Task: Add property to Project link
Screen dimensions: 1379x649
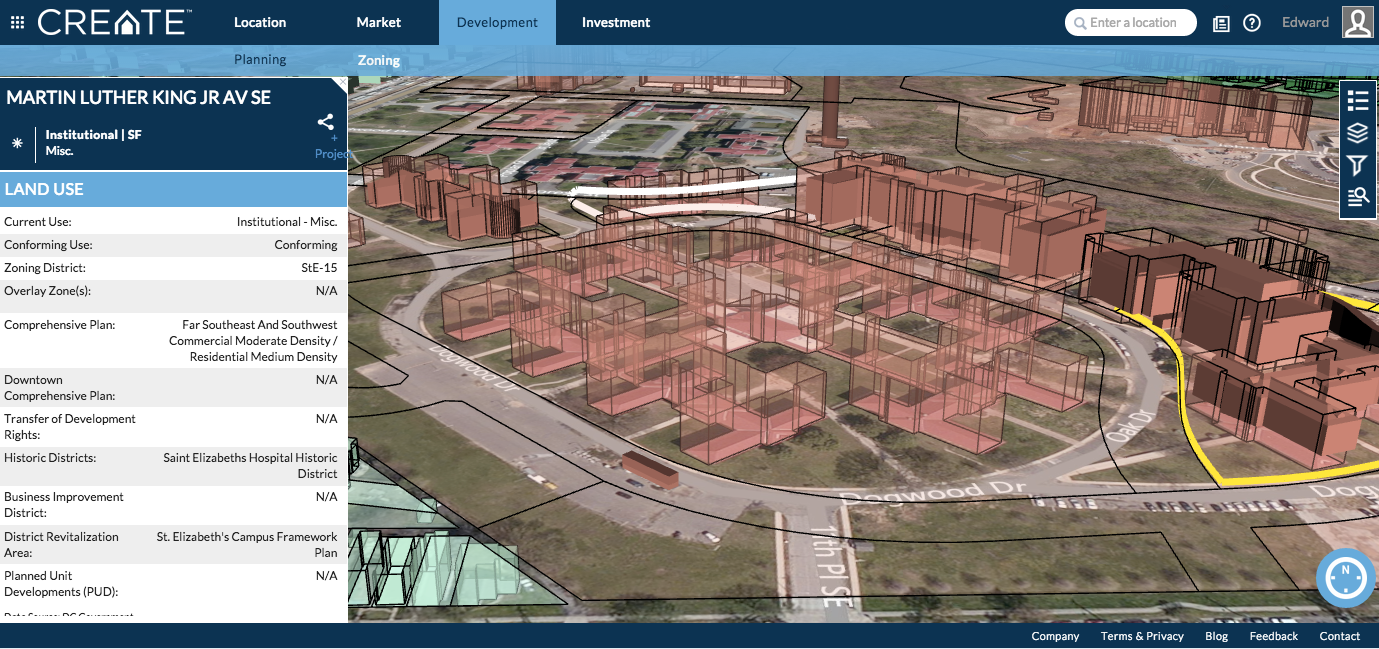Action: (333, 147)
